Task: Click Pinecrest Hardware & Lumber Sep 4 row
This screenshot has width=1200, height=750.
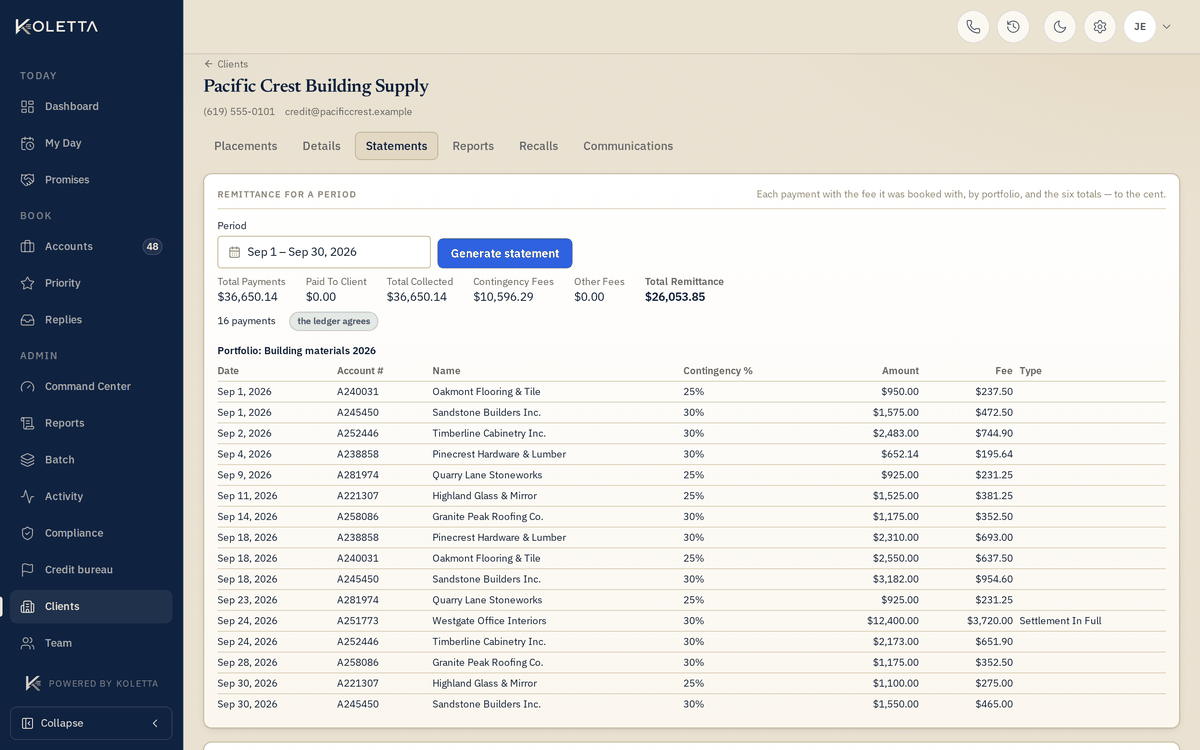Action: 499,454
